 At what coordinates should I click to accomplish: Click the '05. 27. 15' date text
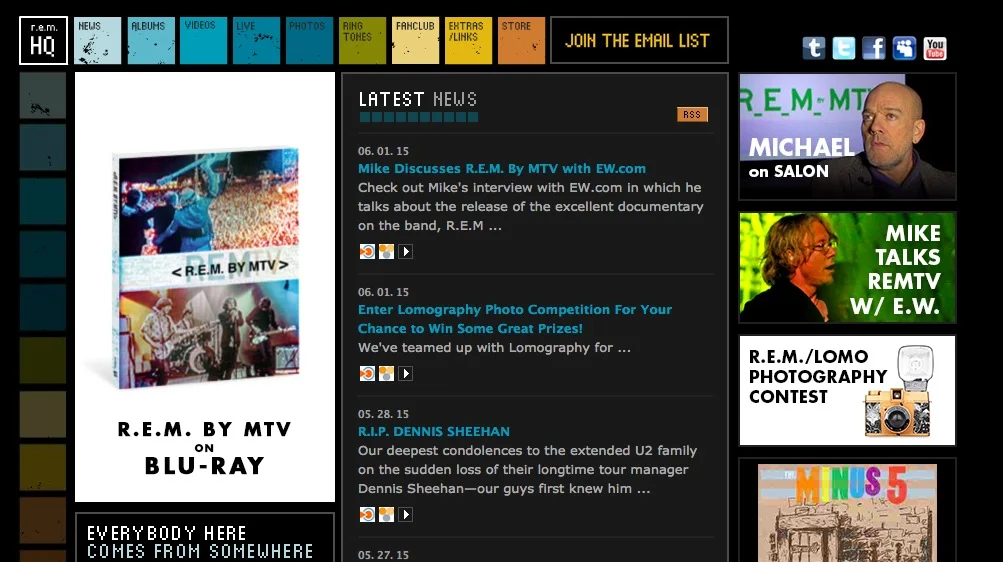click(383, 554)
